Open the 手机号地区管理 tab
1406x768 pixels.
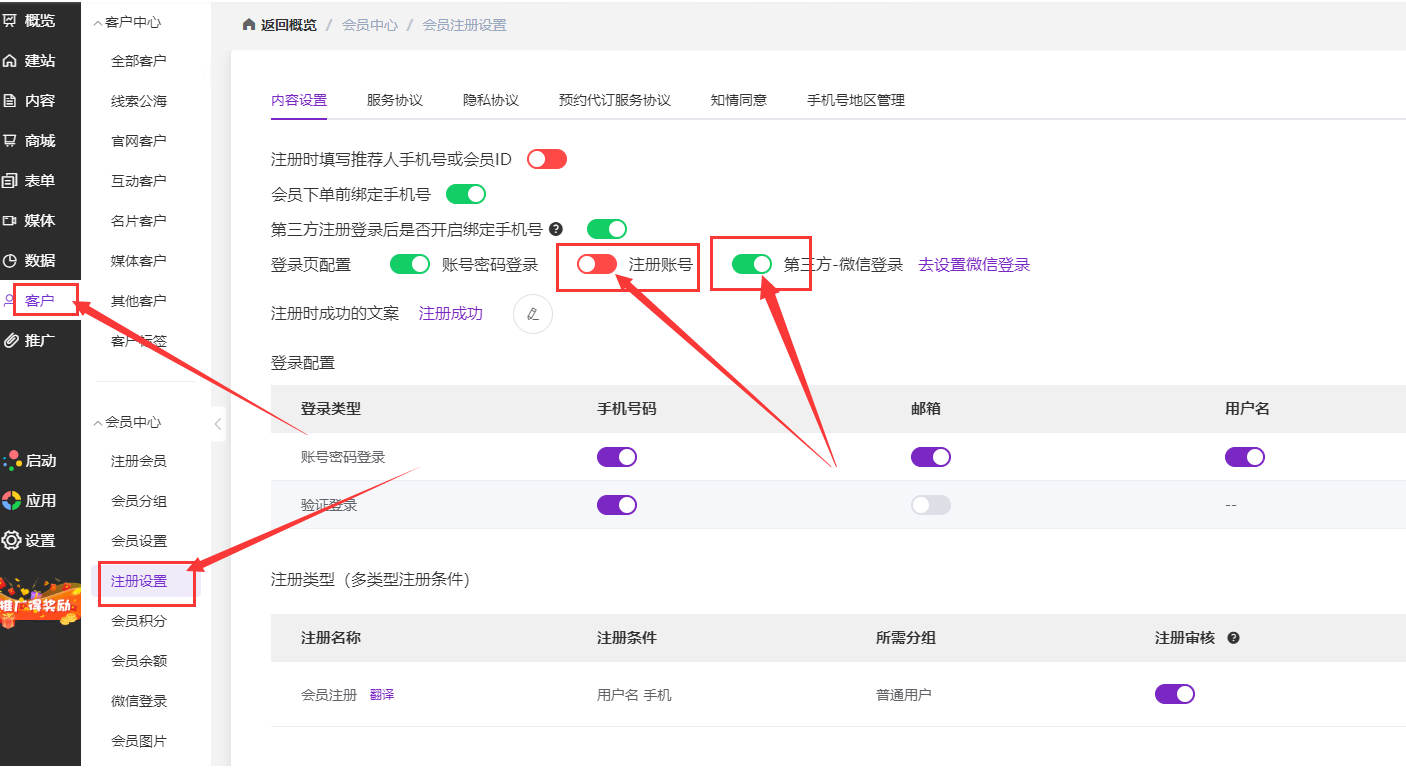click(x=855, y=100)
